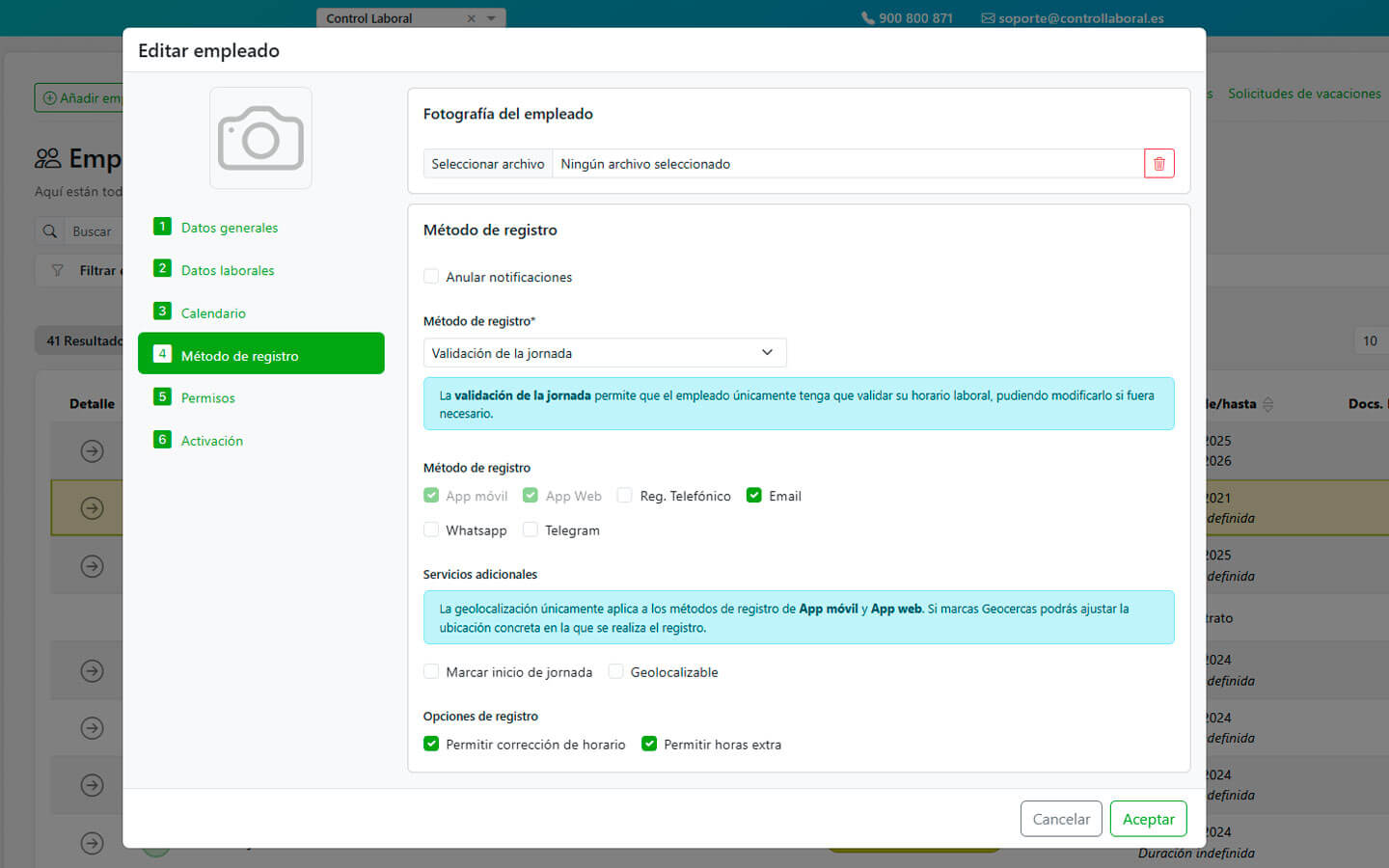Screen dimensions: 1389x868
Task: Click the filter funnel icon
Action: coord(58,271)
